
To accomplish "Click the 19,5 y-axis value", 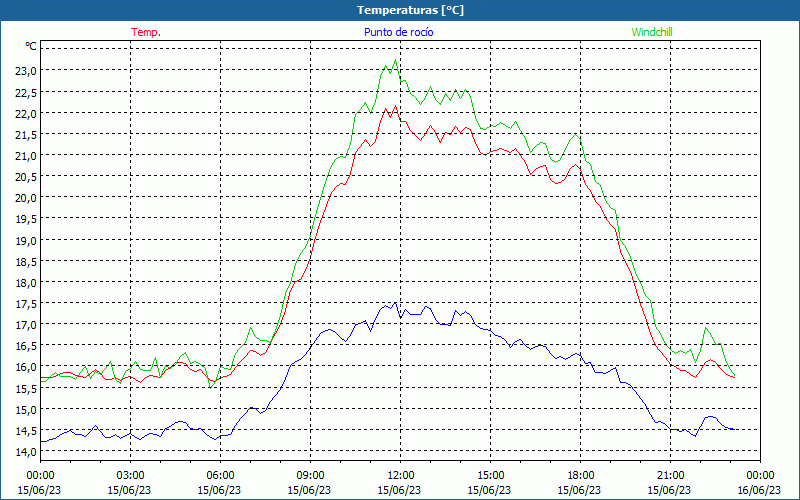I will coord(26,219).
